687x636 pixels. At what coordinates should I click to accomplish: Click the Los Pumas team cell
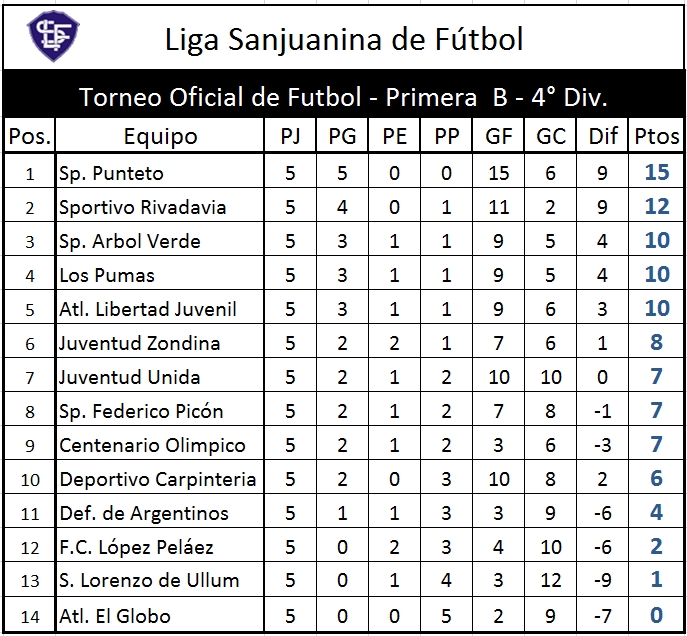click(160, 275)
